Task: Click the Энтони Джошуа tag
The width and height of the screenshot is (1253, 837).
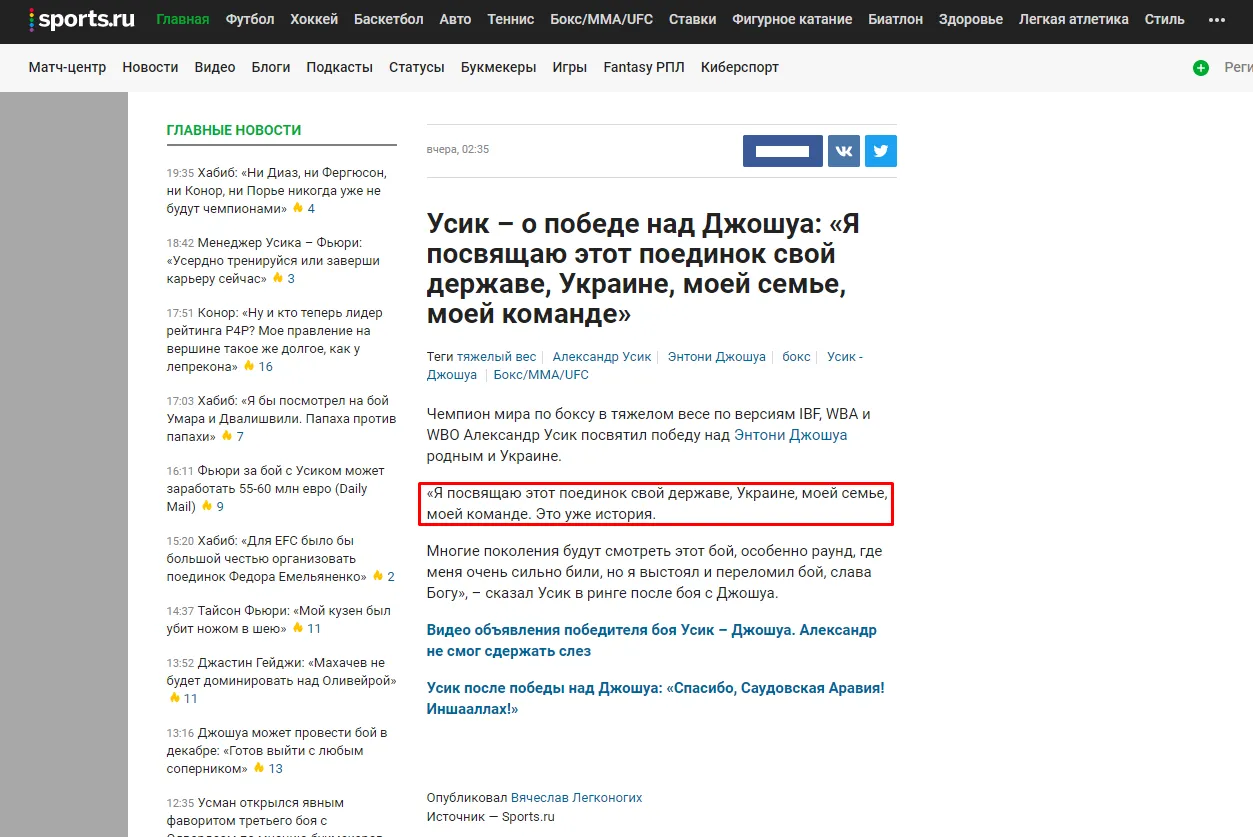Action: pos(717,356)
